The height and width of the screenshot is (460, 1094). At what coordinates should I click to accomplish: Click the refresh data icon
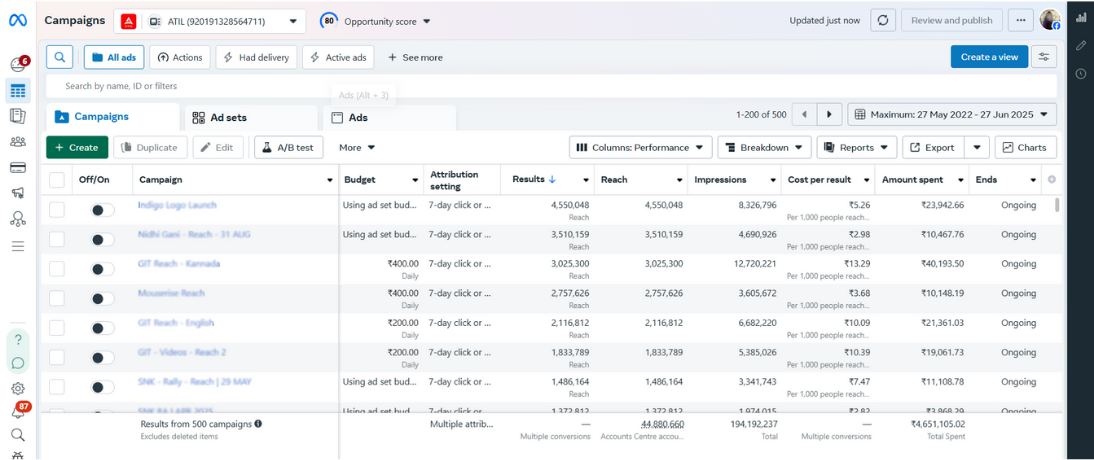883,21
